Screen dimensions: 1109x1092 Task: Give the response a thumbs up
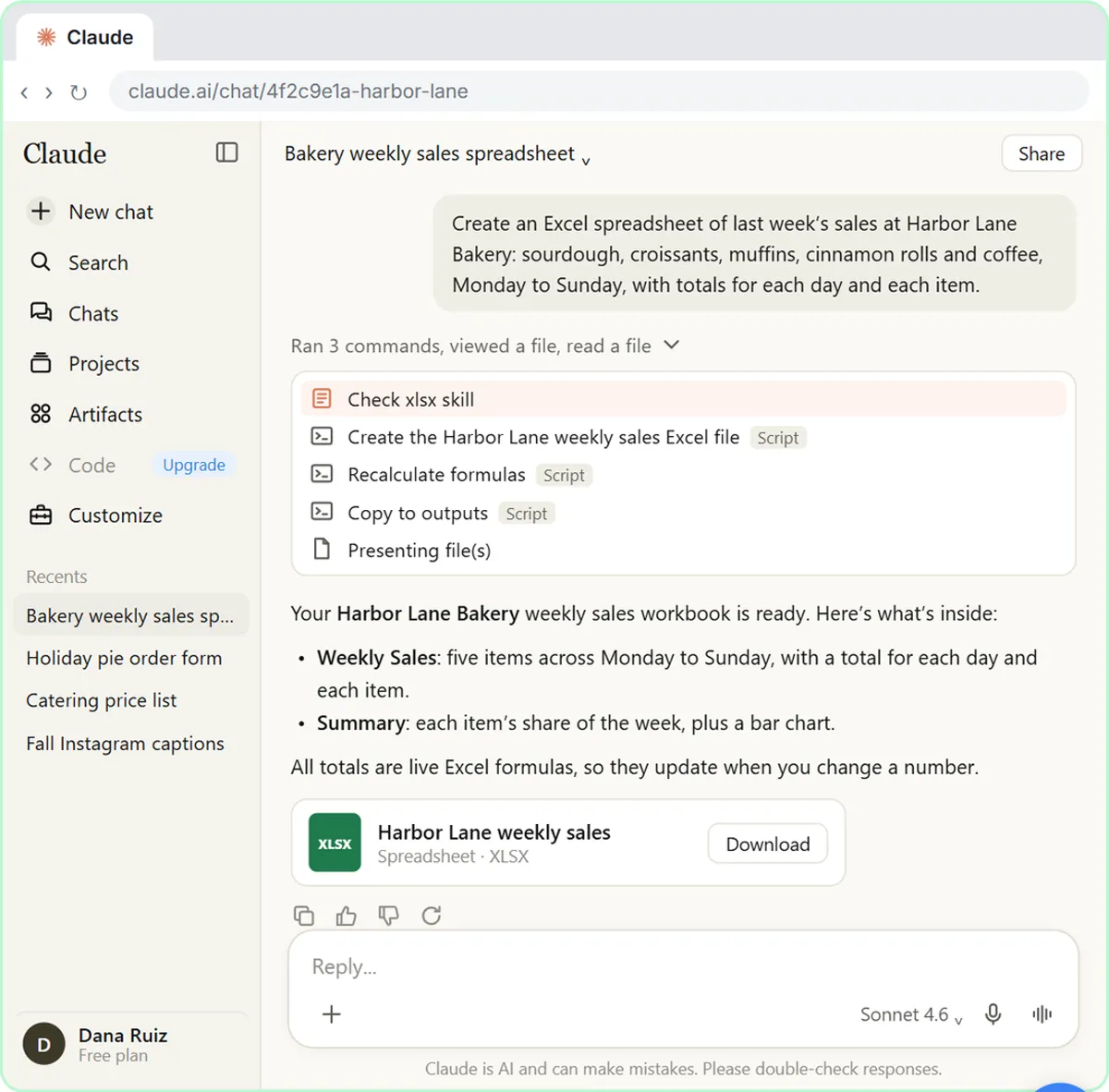pos(347,916)
